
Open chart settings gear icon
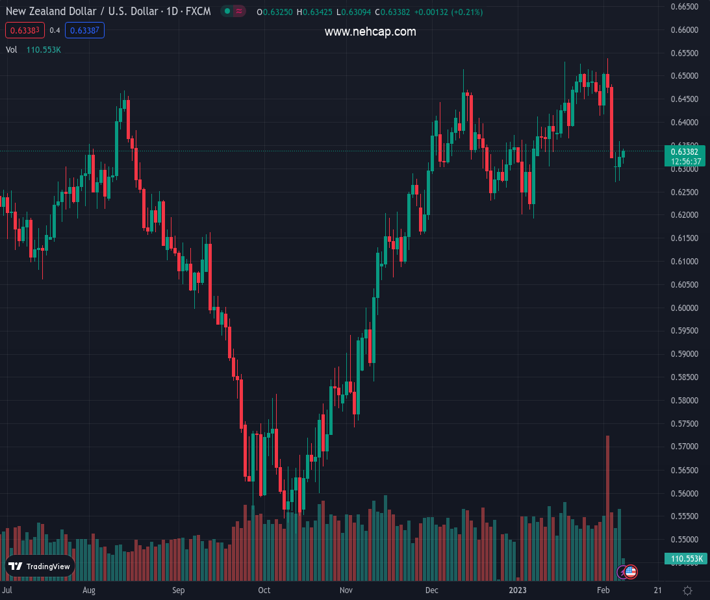tap(687, 591)
